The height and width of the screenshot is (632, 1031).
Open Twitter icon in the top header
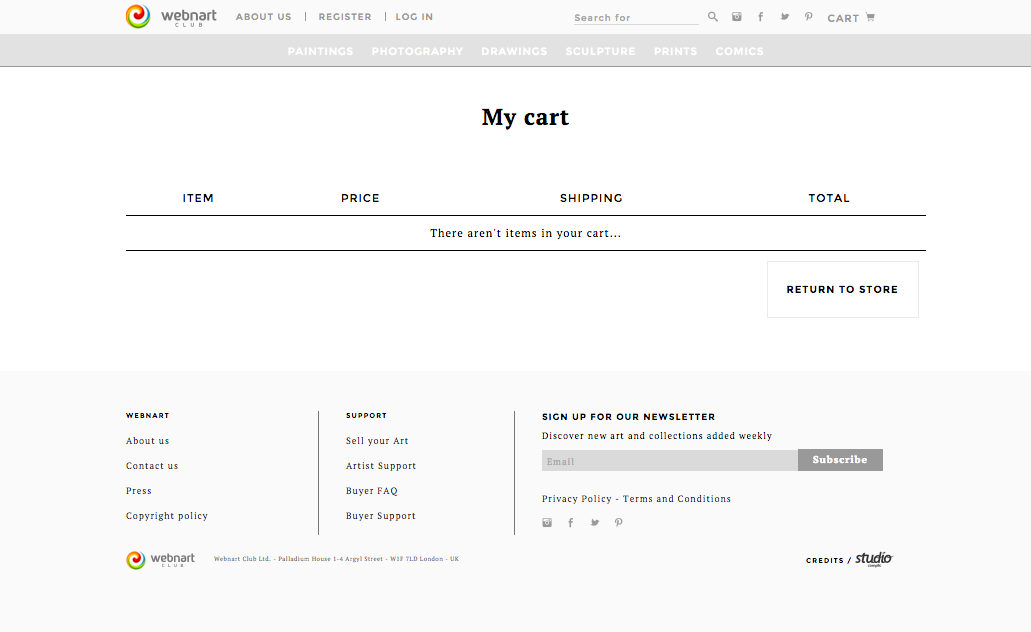pyautogui.click(x=785, y=17)
